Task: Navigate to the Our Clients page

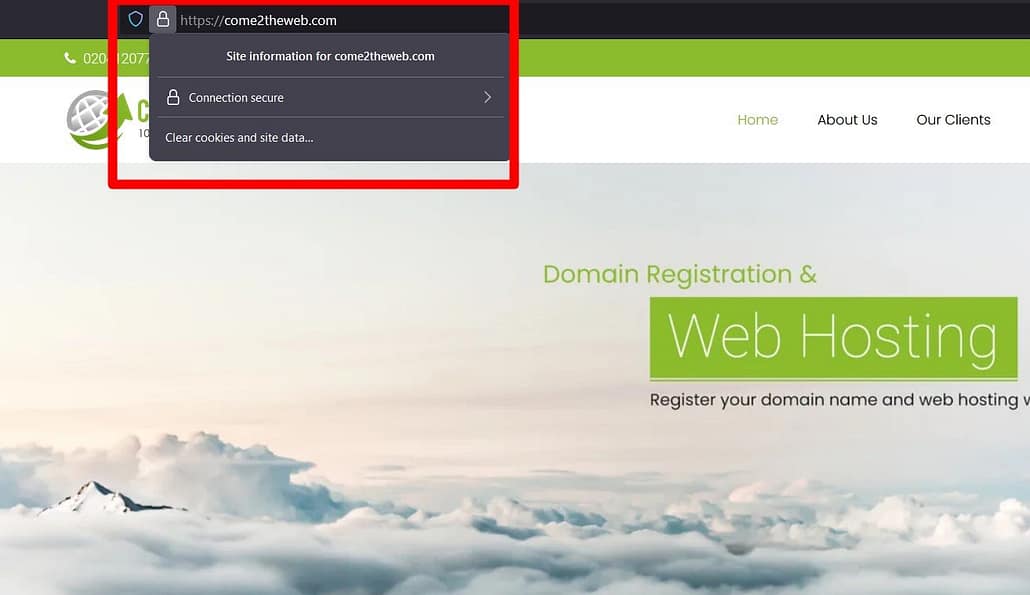Action: (x=953, y=120)
